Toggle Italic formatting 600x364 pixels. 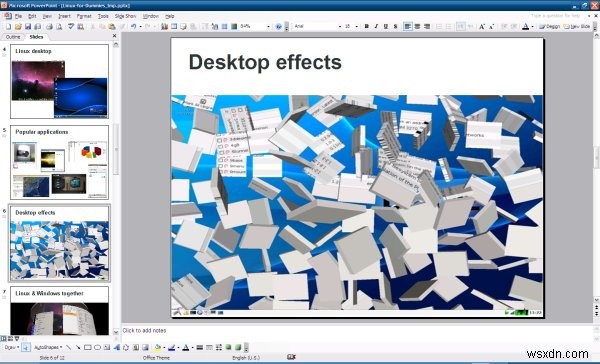pyautogui.click(x=376, y=26)
